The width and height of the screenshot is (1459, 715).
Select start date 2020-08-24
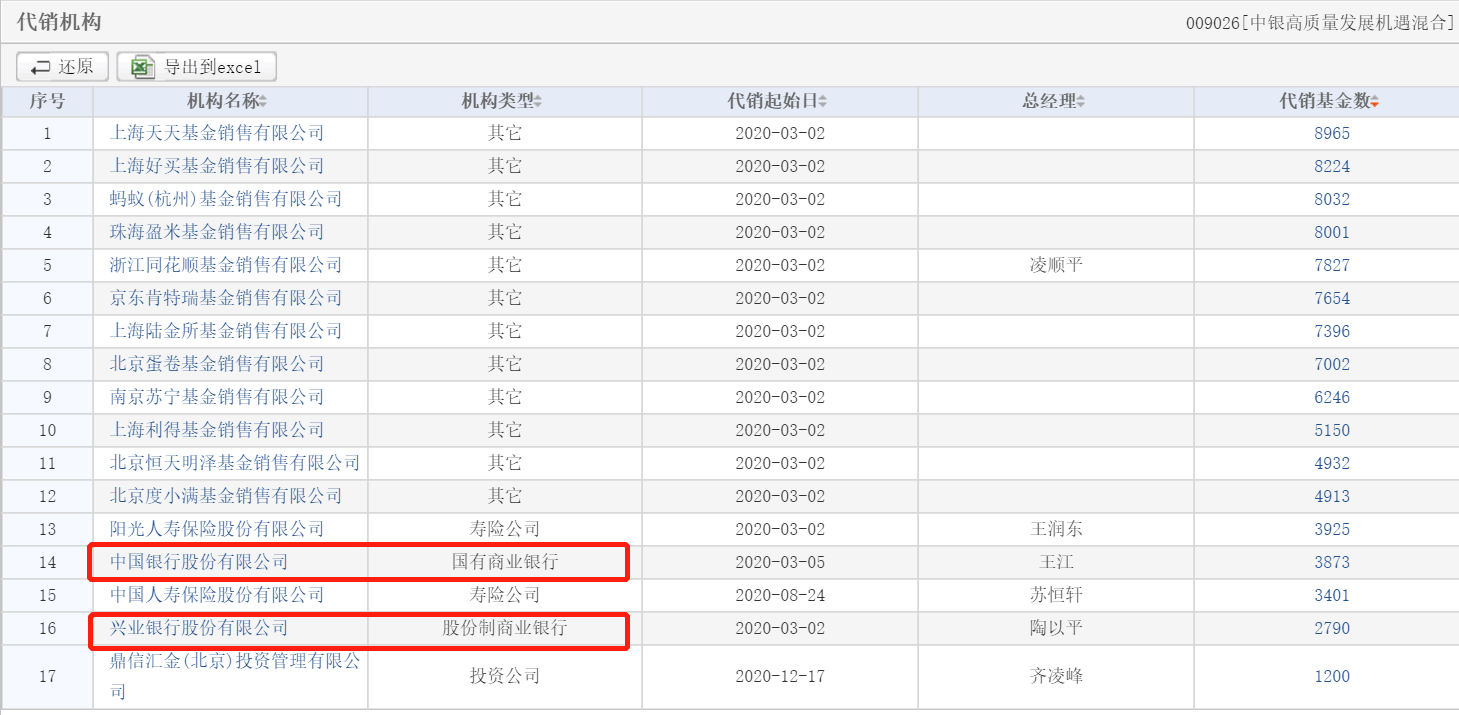[x=780, y=595]
